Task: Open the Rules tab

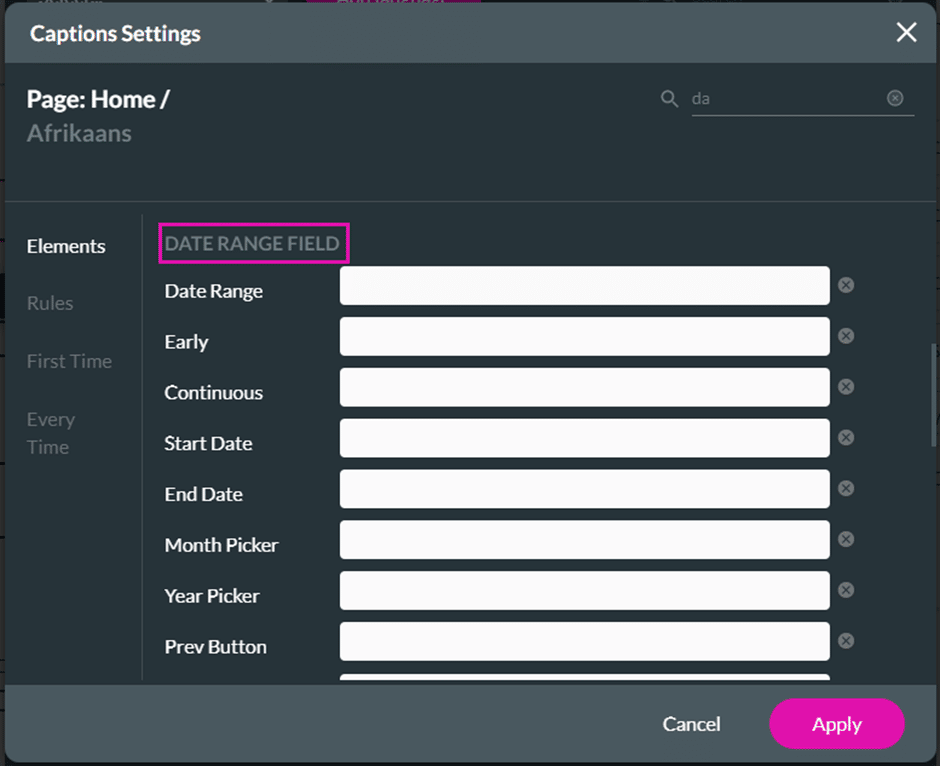Action: pos(50,303)
